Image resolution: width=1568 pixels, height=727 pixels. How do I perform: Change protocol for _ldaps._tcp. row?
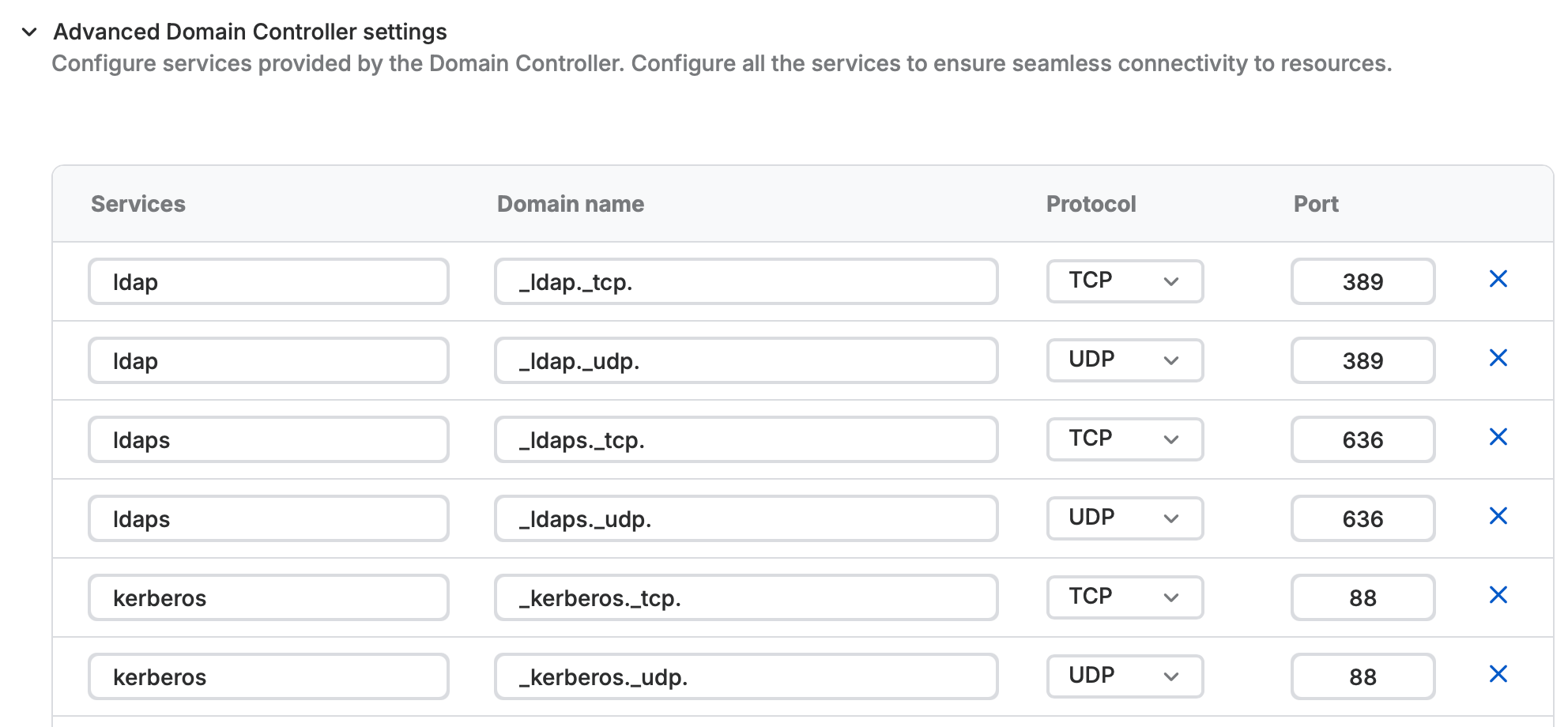tap(1125, 439)
